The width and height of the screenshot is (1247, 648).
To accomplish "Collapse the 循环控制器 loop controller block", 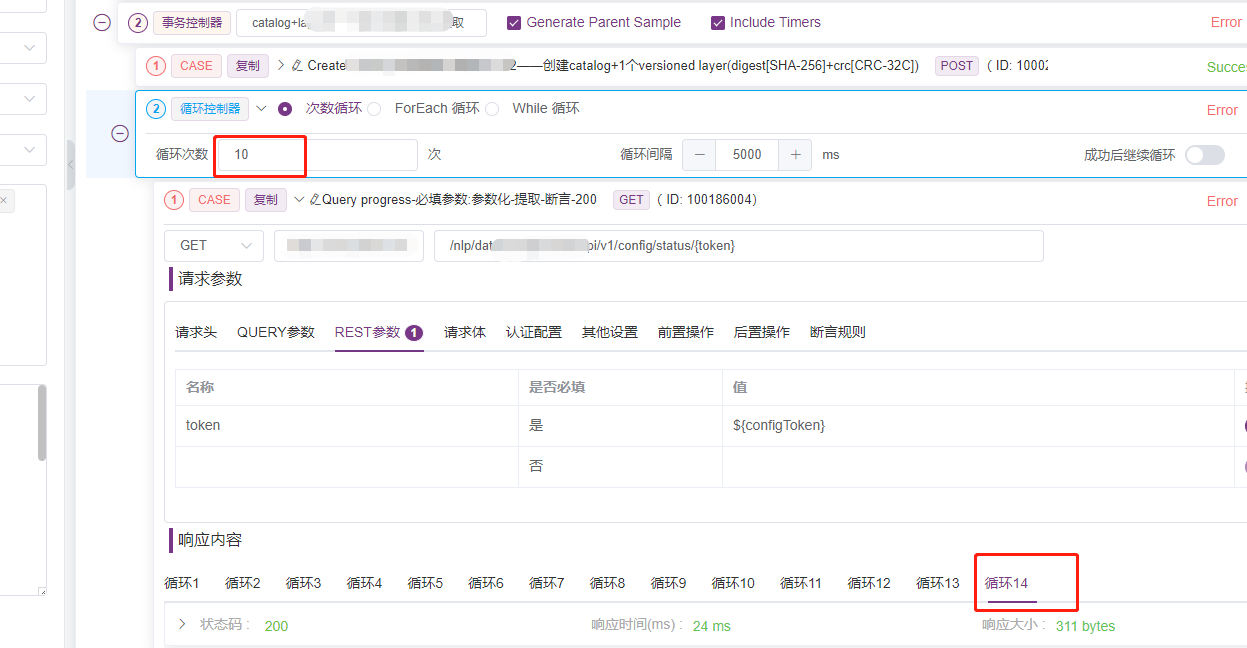I will click(120, 132).
